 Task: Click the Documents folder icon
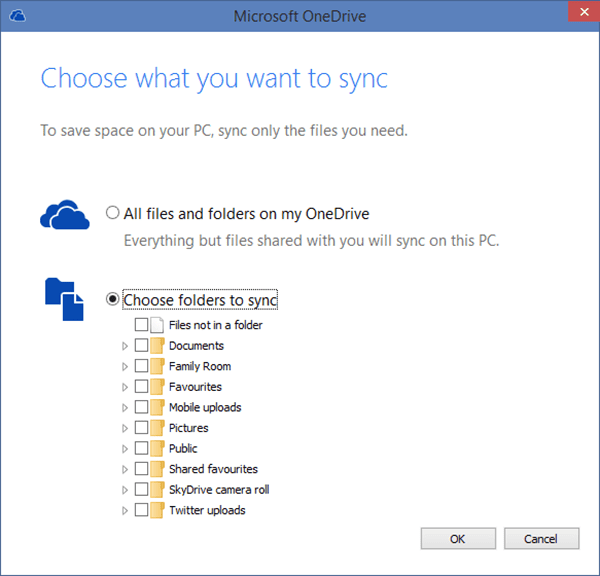pos(157,346)
